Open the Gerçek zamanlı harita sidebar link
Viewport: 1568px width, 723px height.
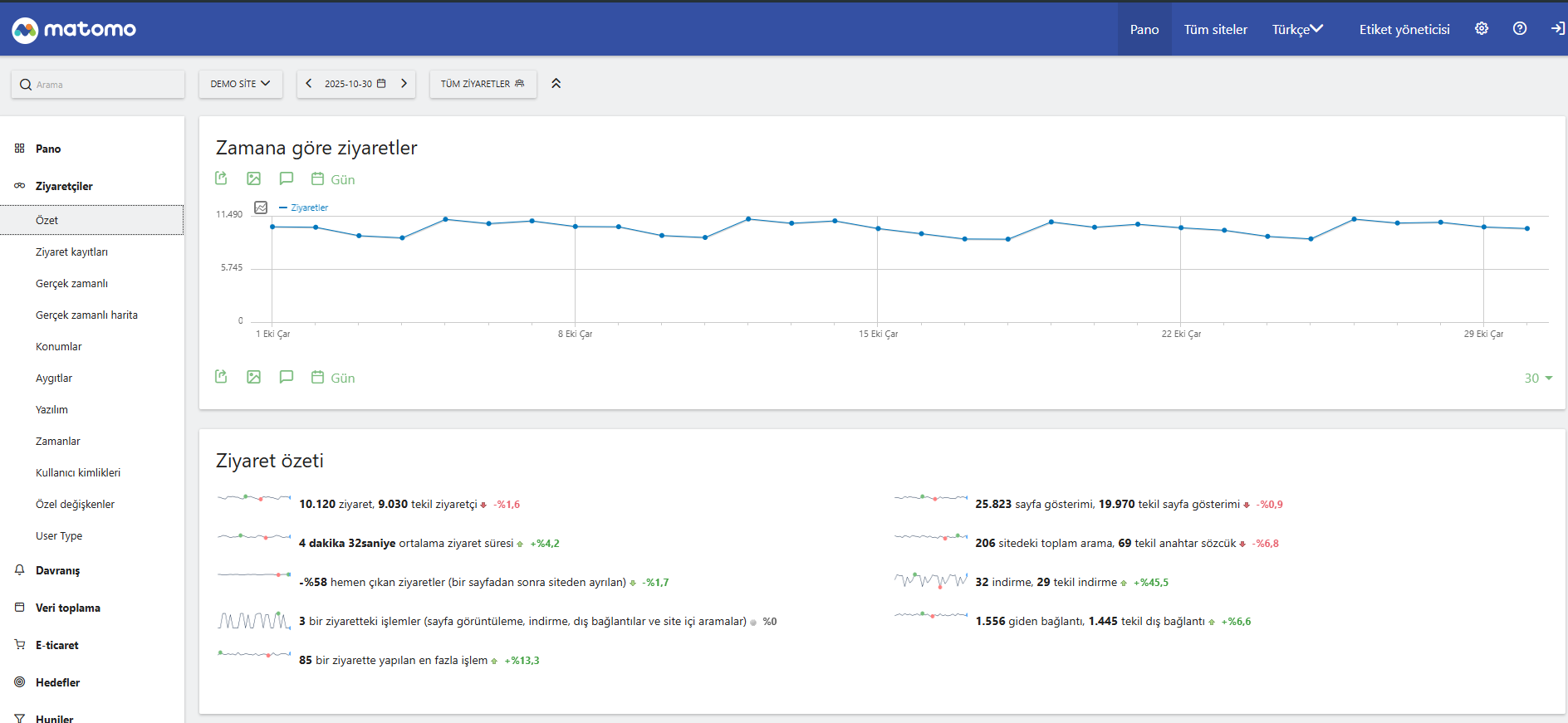[86, 315]
